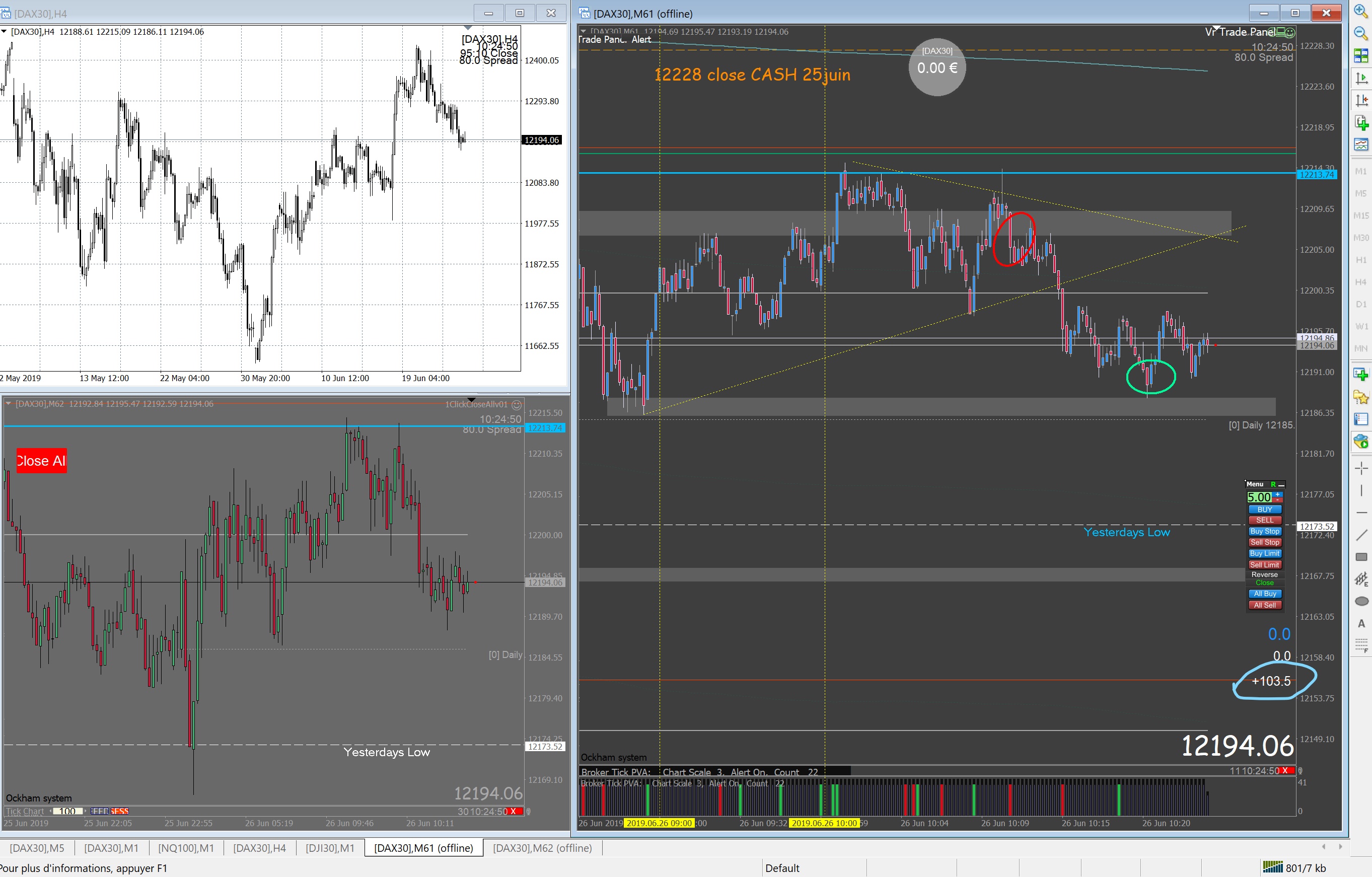Toggle the R button in trade panel

pyautogui.click(x=1273, y=484)
